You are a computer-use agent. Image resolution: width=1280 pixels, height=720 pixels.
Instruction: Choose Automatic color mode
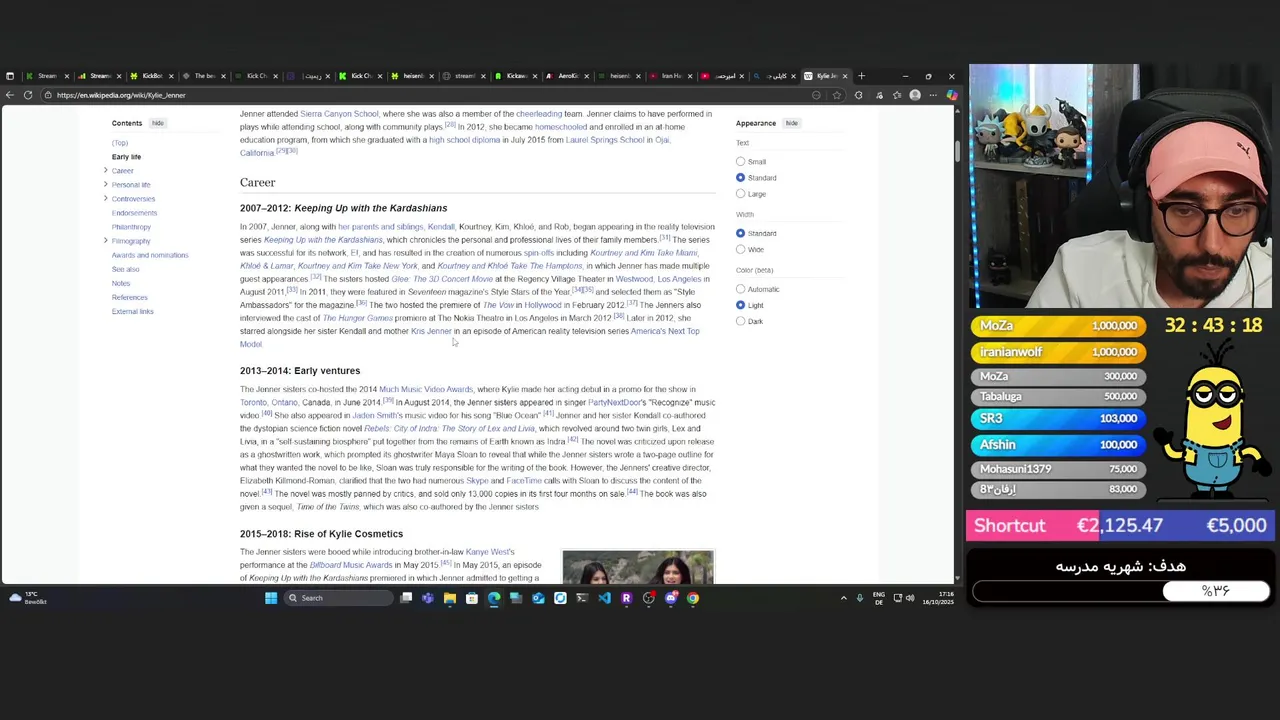tap(741, 289)
